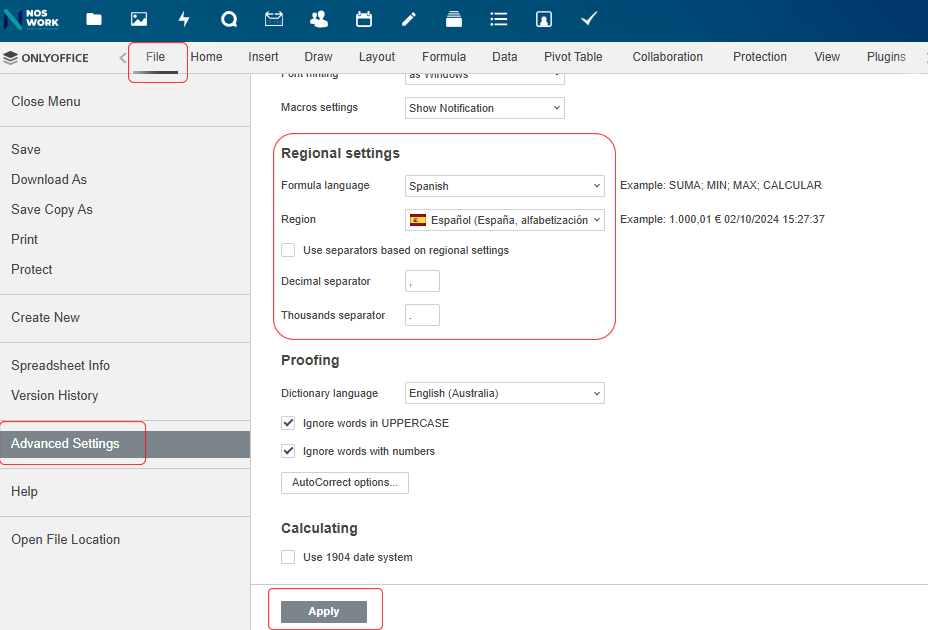The image size is (928, 630).
Task: Click the Apply button
Action: click(x=324, y=612)
